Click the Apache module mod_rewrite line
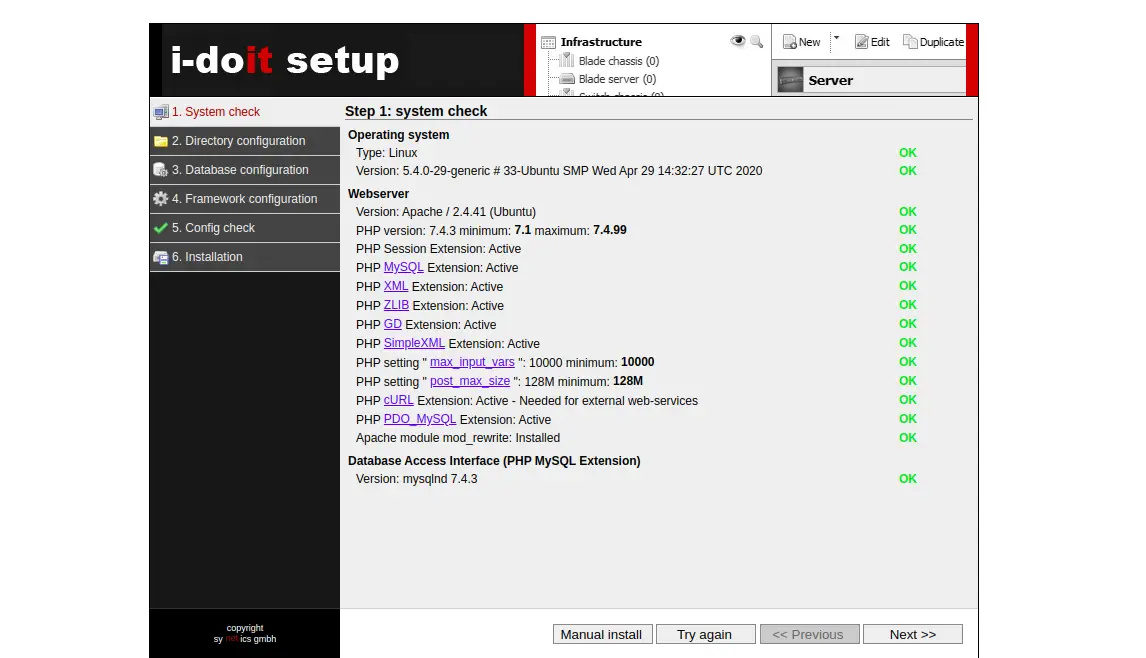 458,438
